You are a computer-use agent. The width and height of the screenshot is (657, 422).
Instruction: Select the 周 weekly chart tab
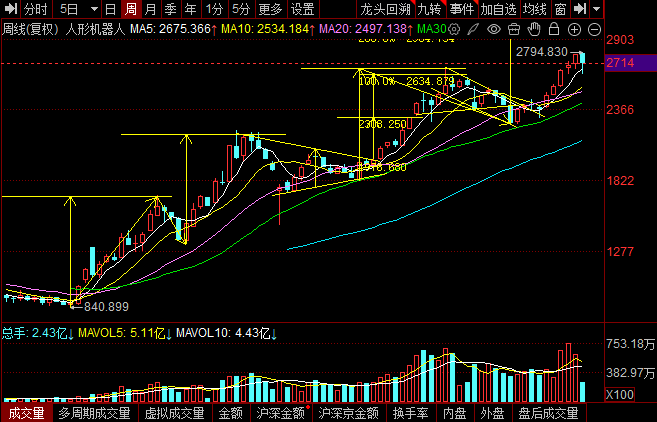(x=131, y=9)
